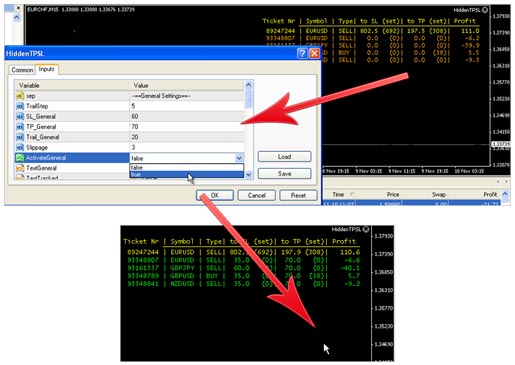This screenshot has height=365, width=515.
Task: Click the Save button
Action: coord(284,174)
